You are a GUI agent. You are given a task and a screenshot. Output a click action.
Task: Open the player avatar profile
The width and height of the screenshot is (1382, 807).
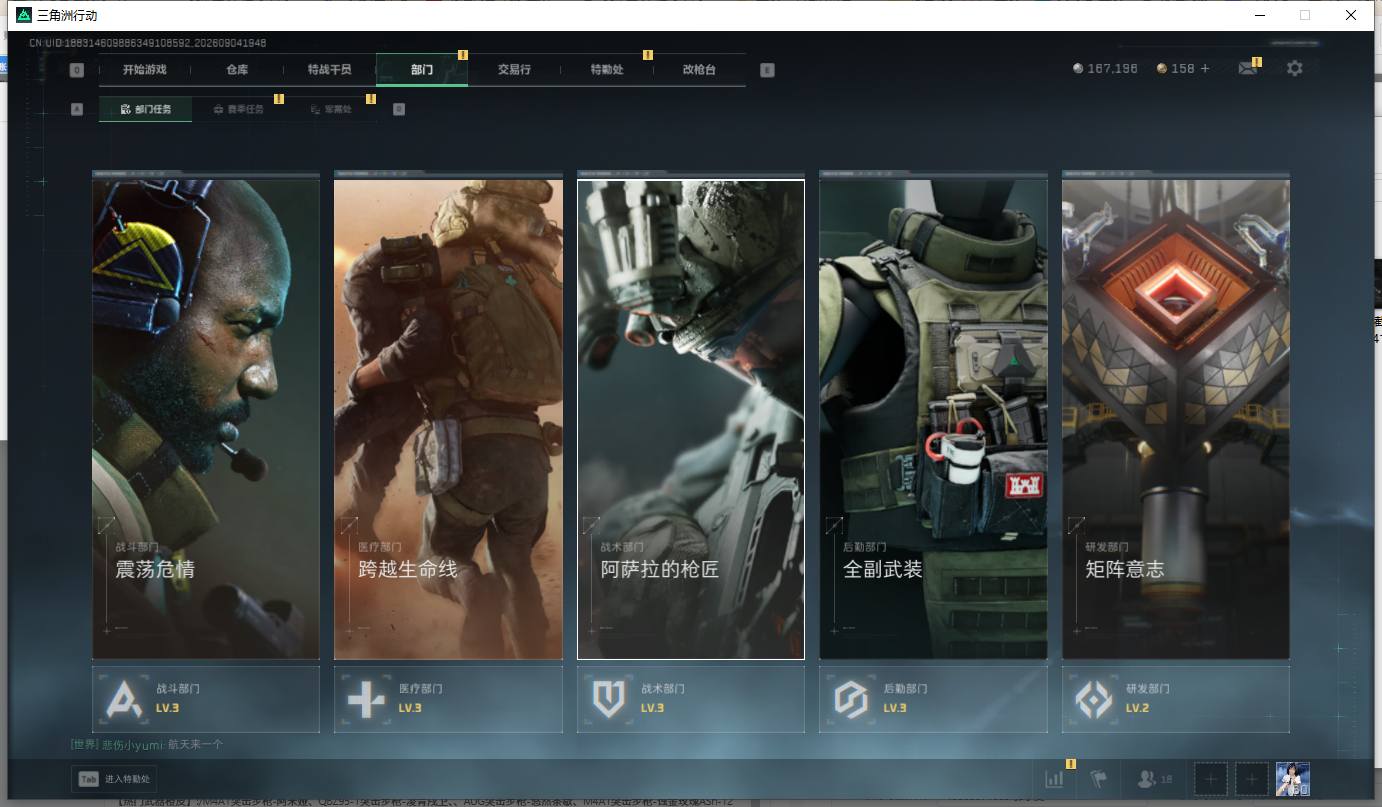[x=1293, y=779]
